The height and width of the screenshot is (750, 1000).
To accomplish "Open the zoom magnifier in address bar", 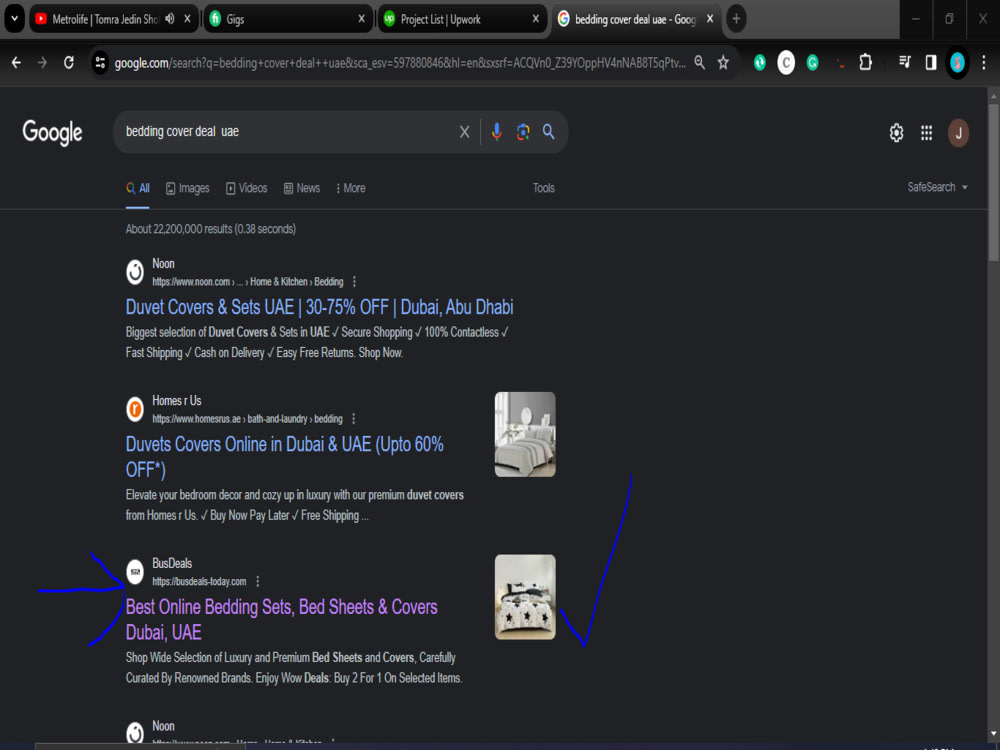I will pyautogui.click(x=700, y=62).
